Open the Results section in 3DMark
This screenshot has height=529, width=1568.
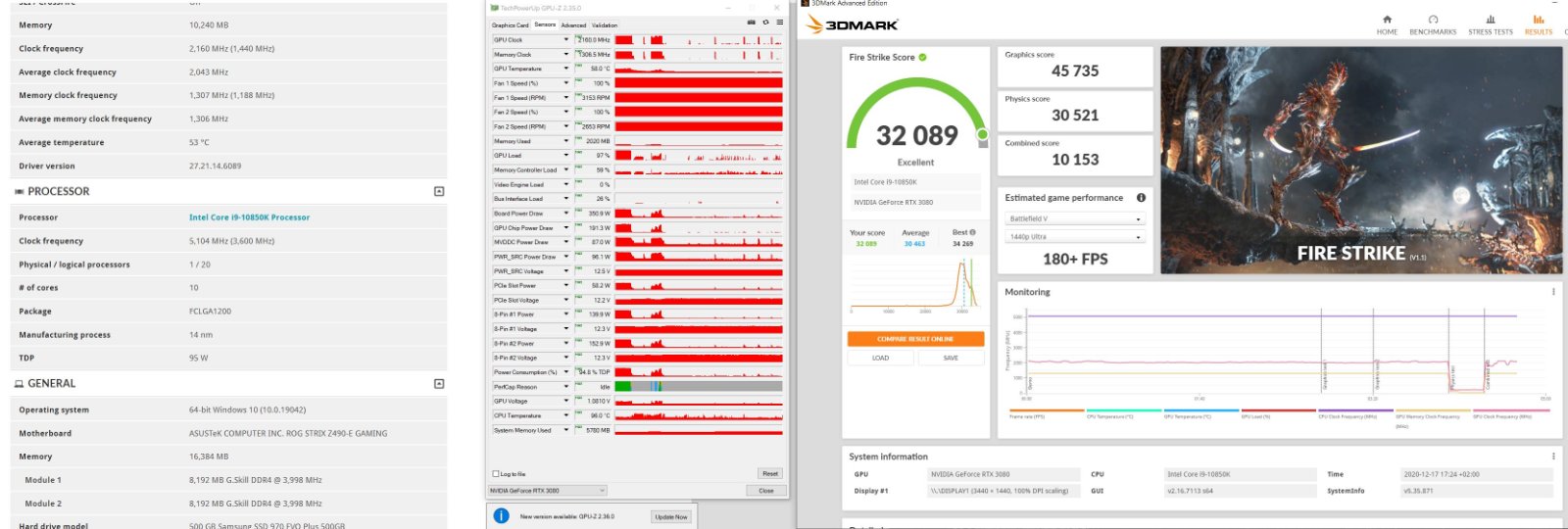pyautogui.click(x=1539, y=24)
